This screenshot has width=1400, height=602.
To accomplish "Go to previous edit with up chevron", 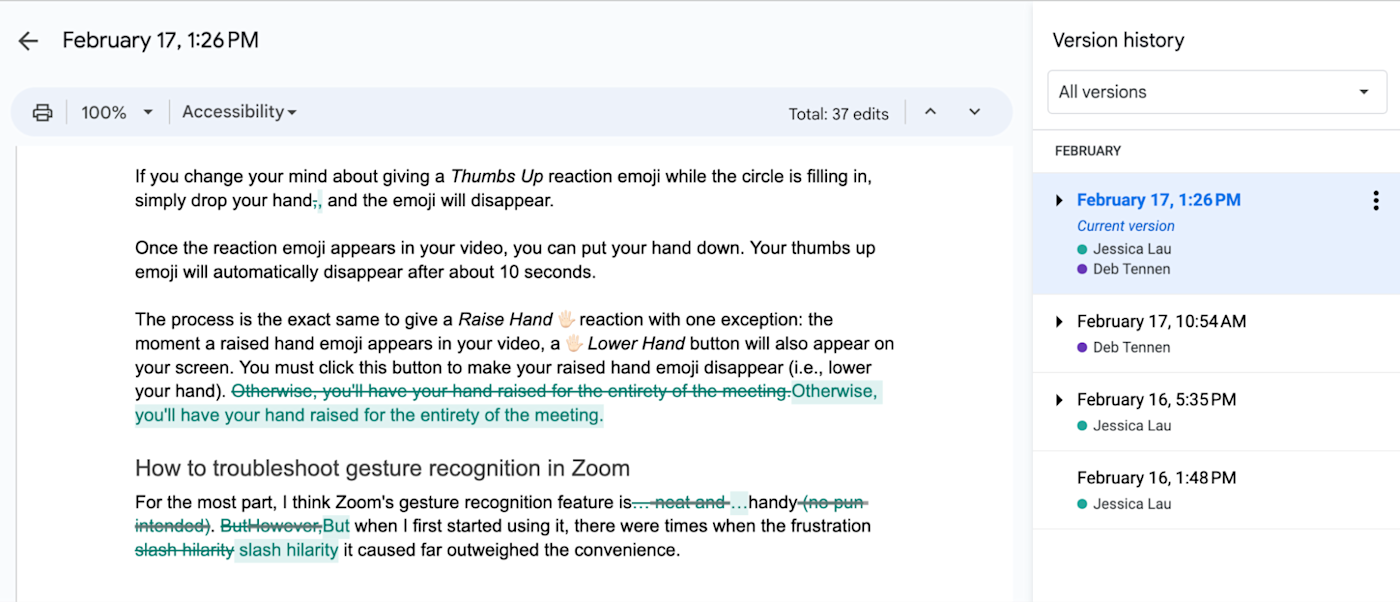I will [x=930, y=112].
